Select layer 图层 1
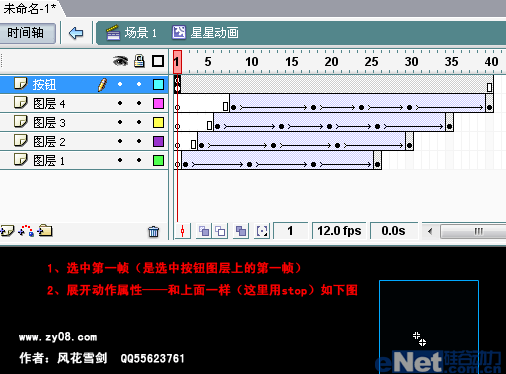This screenshot has height=374, width=506. tap(84, 160)
